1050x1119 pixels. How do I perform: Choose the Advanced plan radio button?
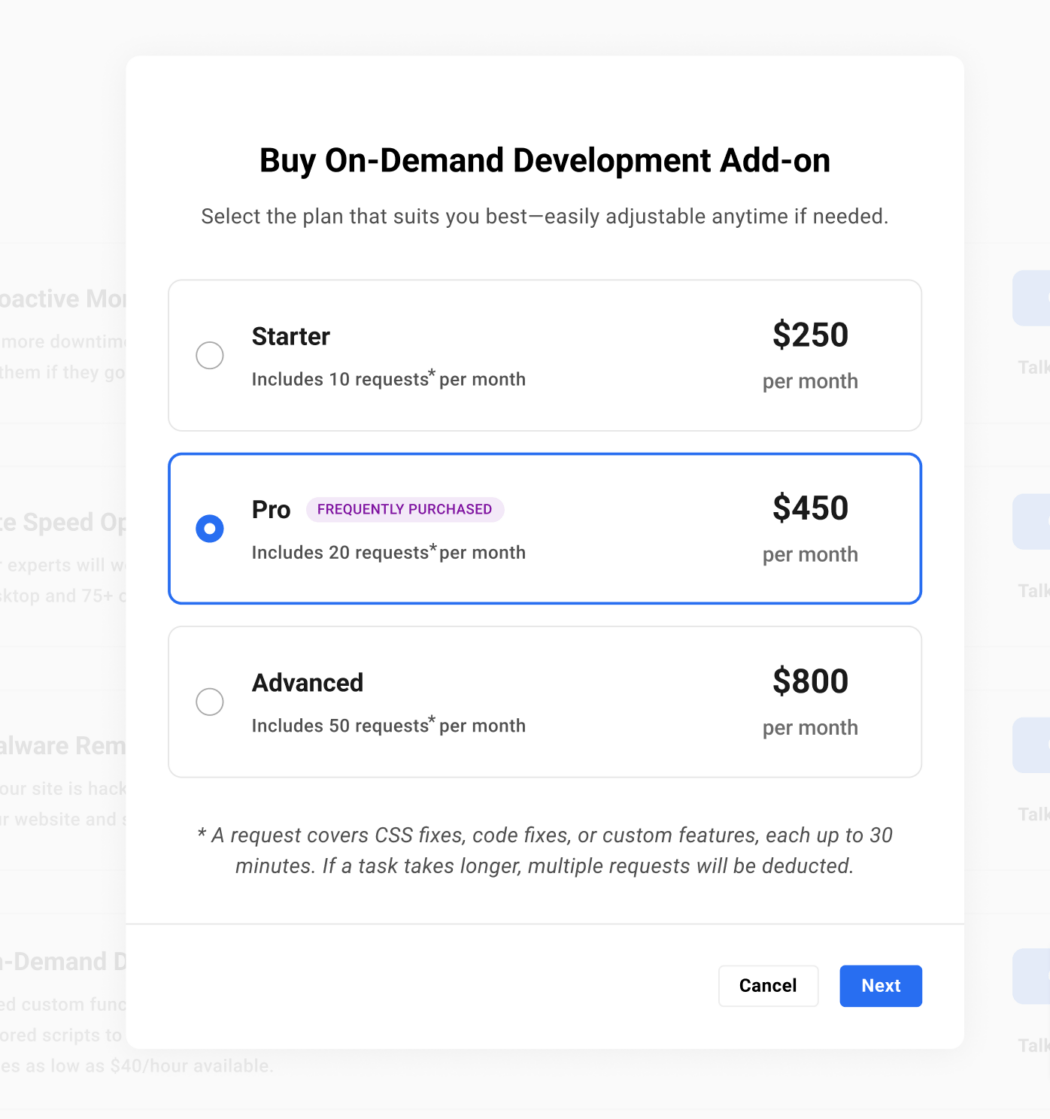[210, 702]
